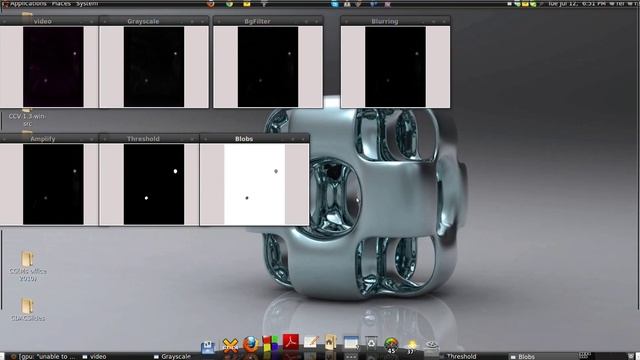Click the upper white blob in Threshold image
The image size is (640, 360).
coord(176,171)
